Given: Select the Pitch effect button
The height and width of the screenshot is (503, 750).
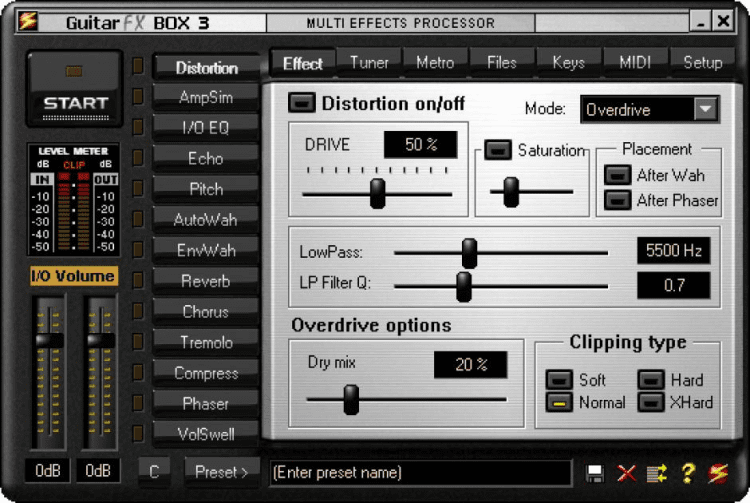Looking at the screenshot, I should [x=207, y=189].
